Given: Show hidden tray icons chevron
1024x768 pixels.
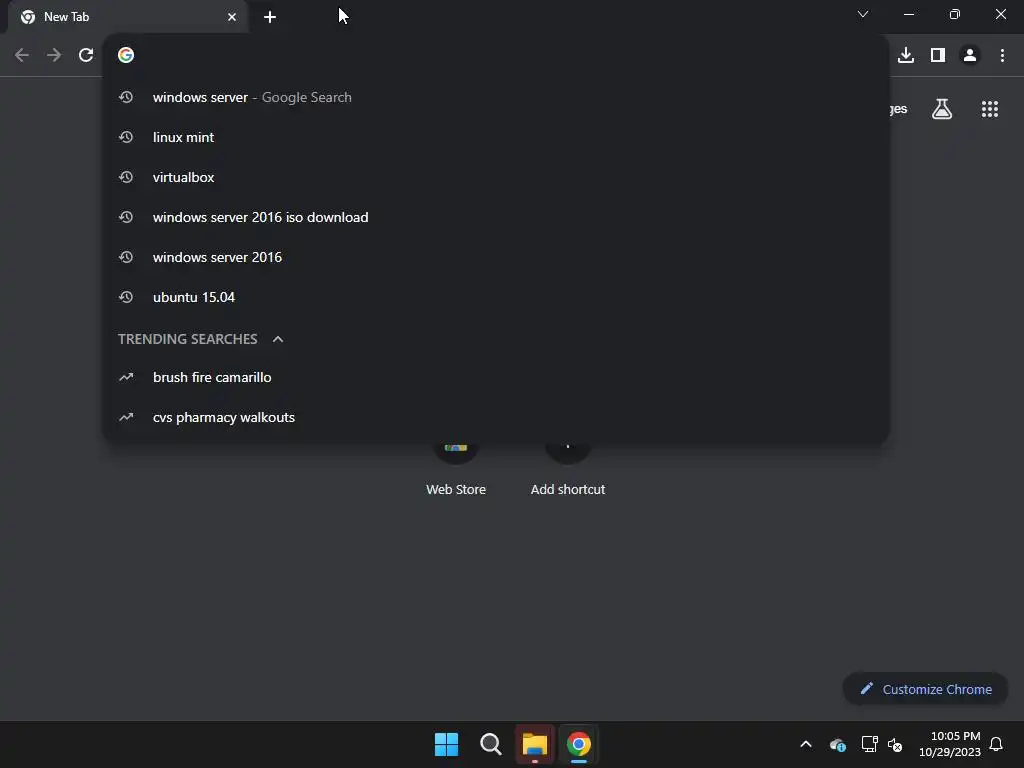Looking at the screenshot, I should pyautogui.click(x=806, y=744).
